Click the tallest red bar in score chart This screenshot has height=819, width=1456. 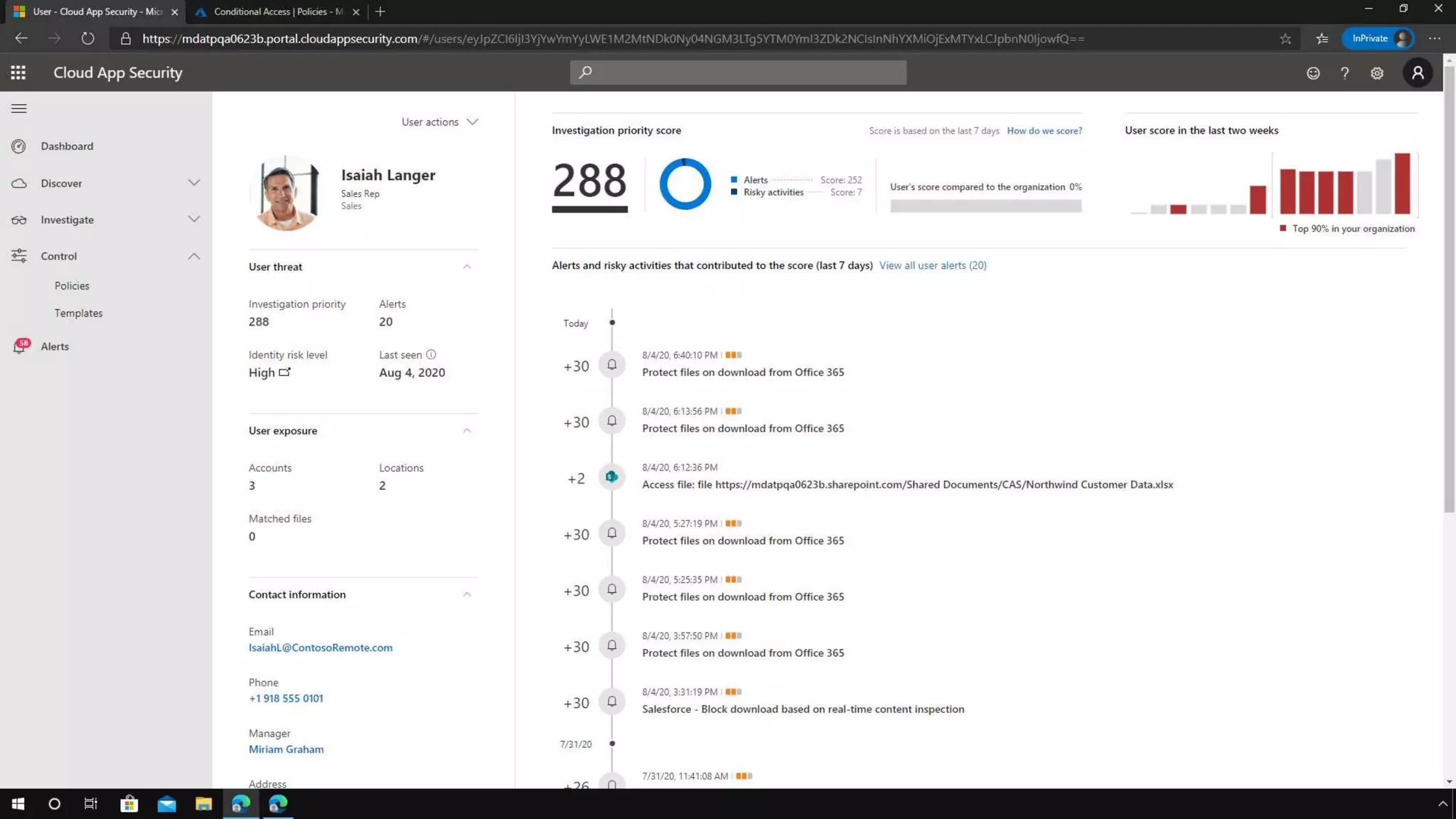(1402, 183)
